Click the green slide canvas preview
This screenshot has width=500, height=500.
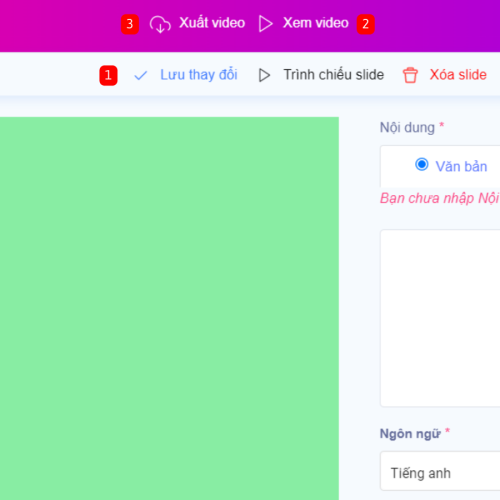pyautogui.click(x=169, y=308)
